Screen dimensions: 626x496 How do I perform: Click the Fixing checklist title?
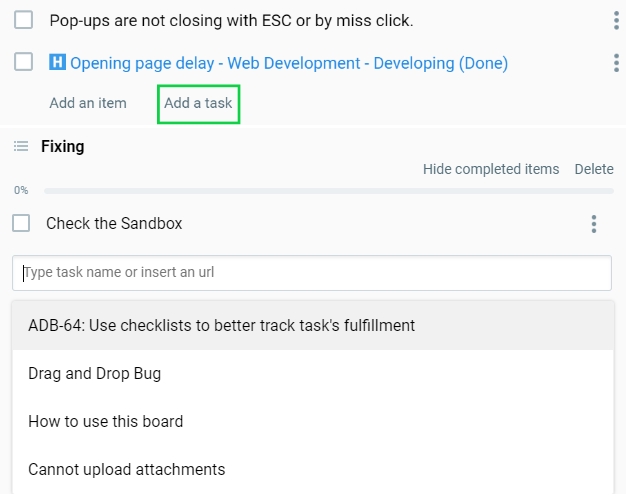point(63,147)
